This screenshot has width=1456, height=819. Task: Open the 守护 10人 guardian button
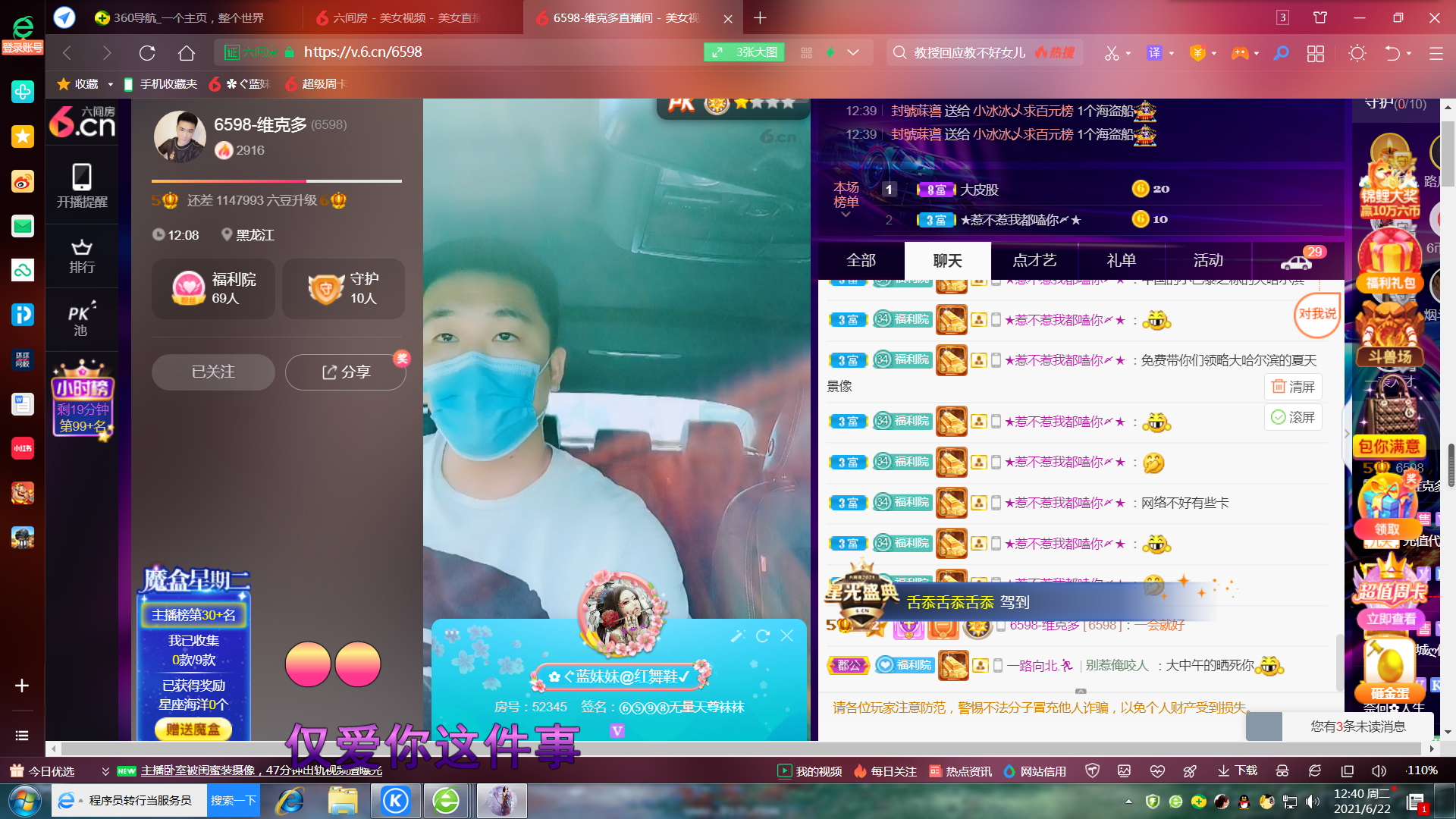(344, 289)
